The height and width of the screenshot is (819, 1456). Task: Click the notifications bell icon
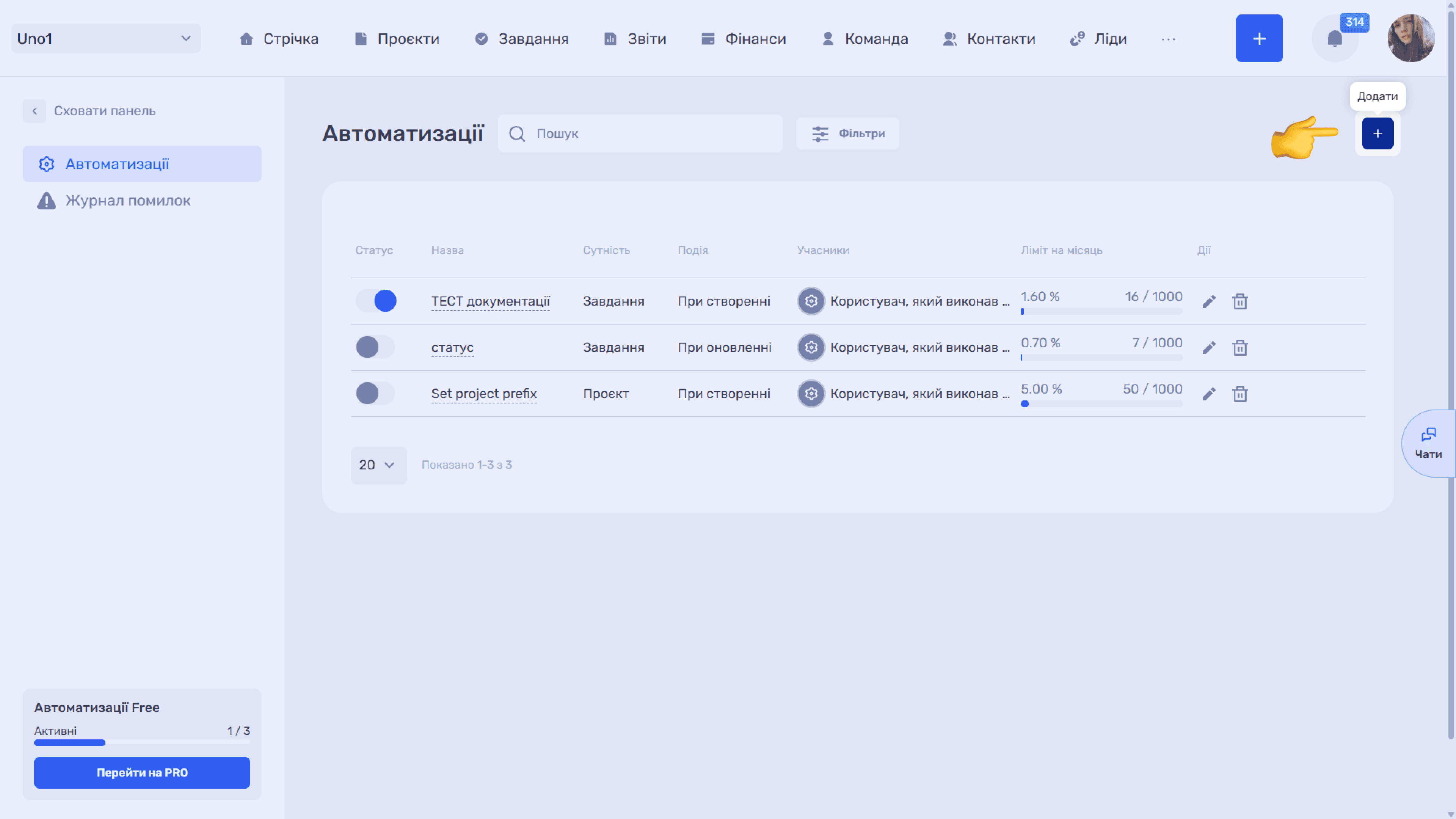pyautogui.click(x=1335, y=38)
